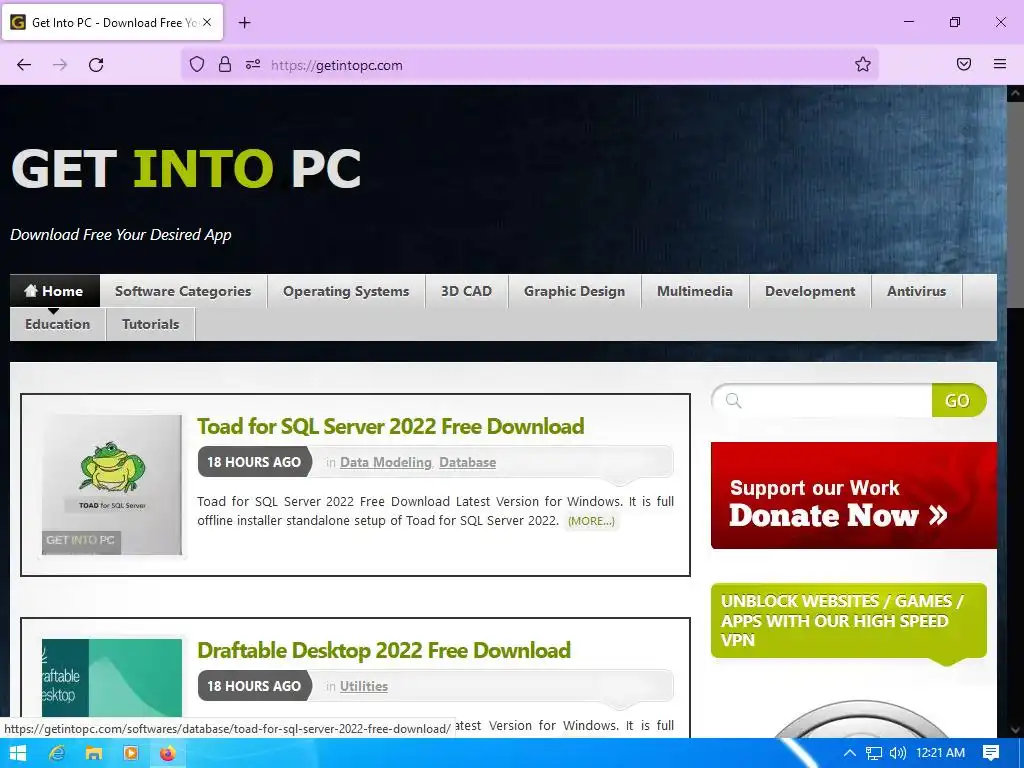Click the Donate Now banner
Viewport: 1024px width, 768px height.
point(854,496)
